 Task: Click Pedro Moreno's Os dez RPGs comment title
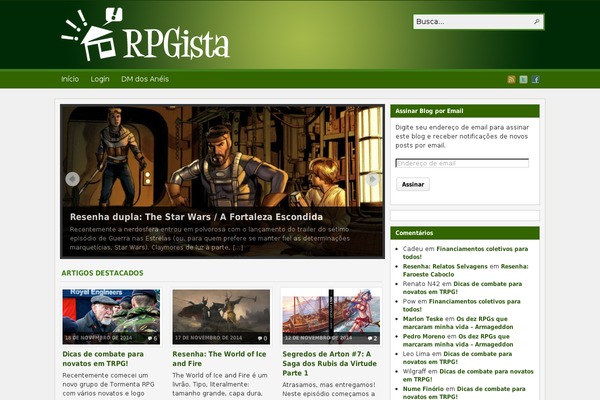(458, 340)
